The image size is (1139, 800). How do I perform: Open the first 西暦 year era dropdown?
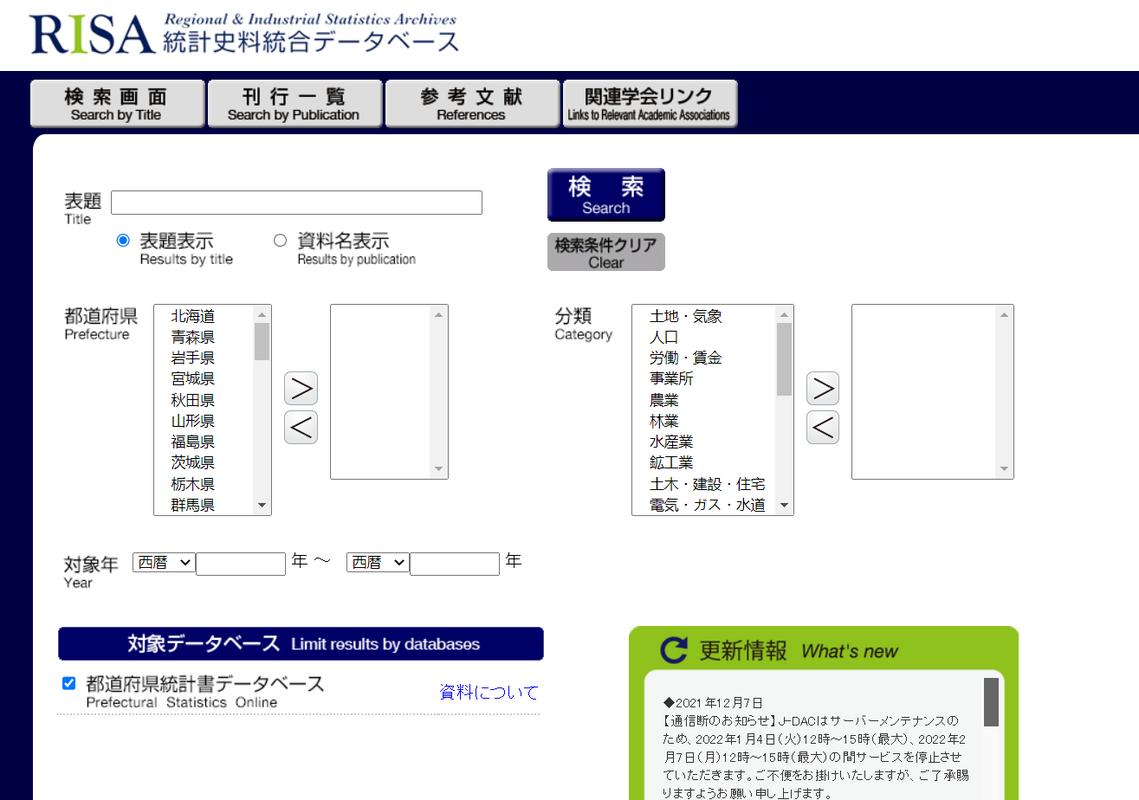(x=164, y=562)
